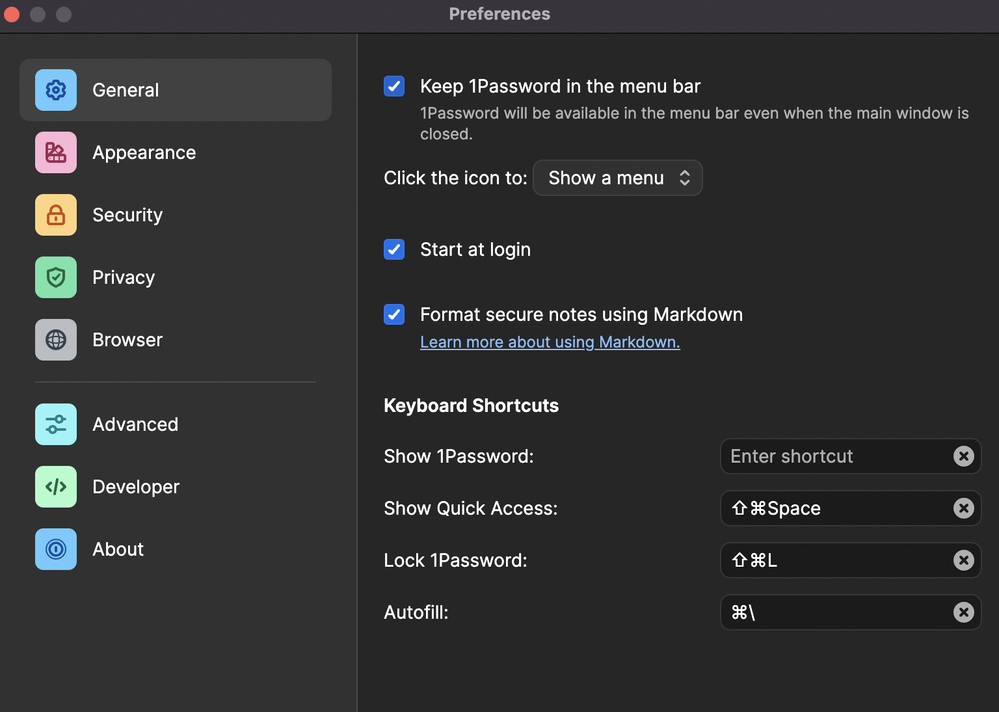
Task: Toggle Format secure notes using Markdown
Action: point(394,314)
